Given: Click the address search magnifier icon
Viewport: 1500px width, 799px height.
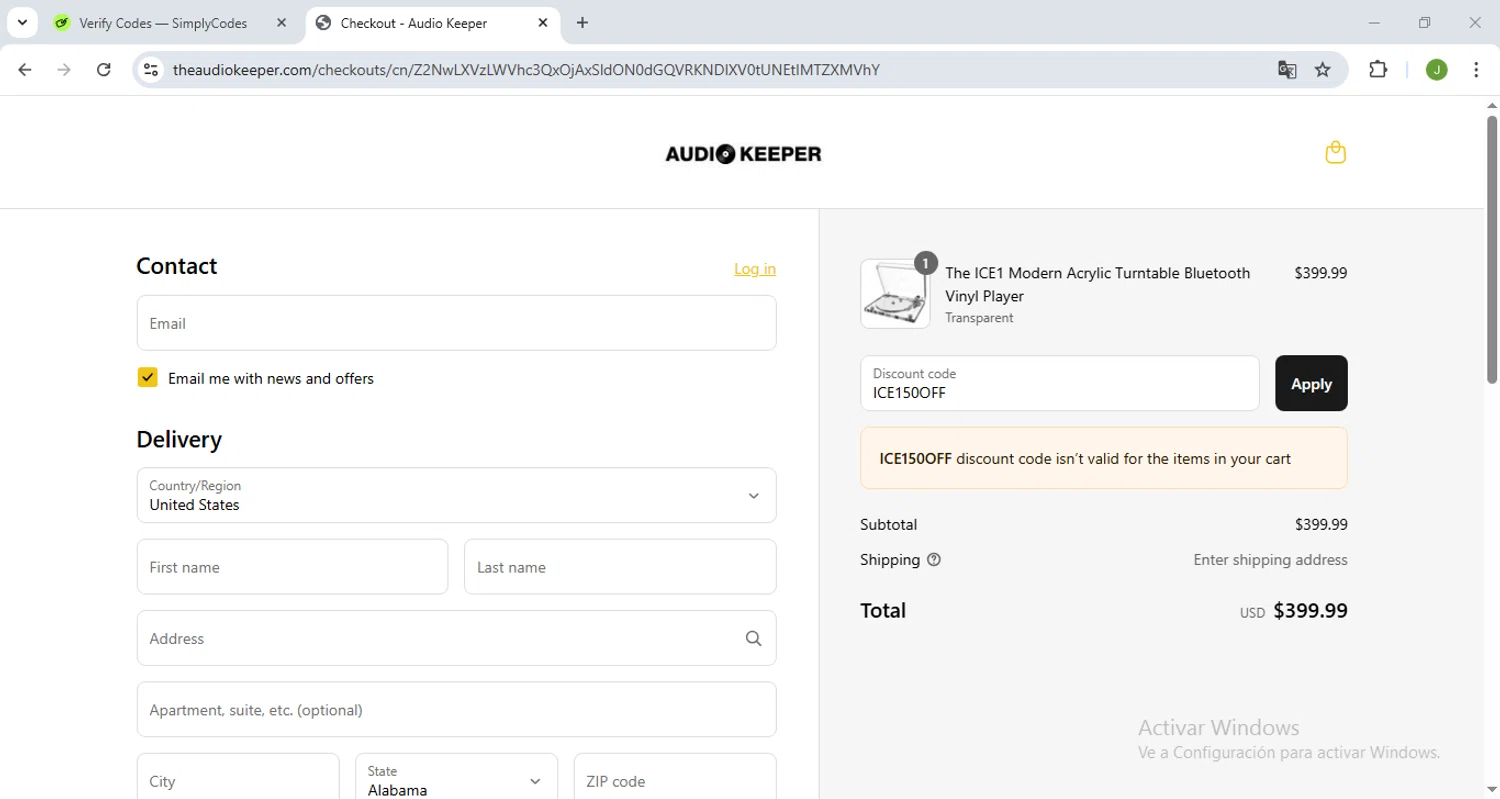Looking at the screenshot, I should 753,638.
